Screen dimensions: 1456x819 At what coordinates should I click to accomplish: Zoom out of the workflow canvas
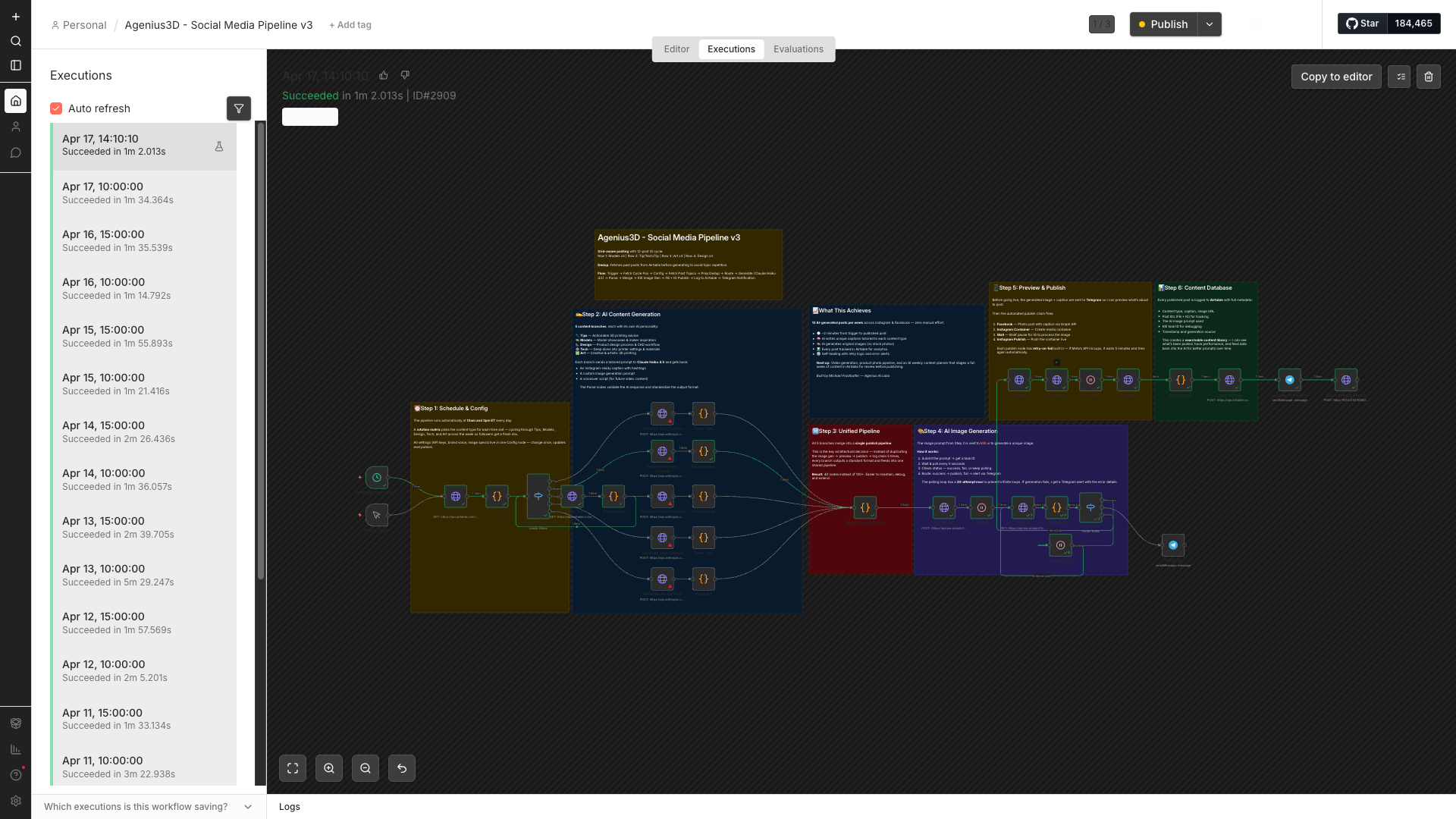[366, 768]
